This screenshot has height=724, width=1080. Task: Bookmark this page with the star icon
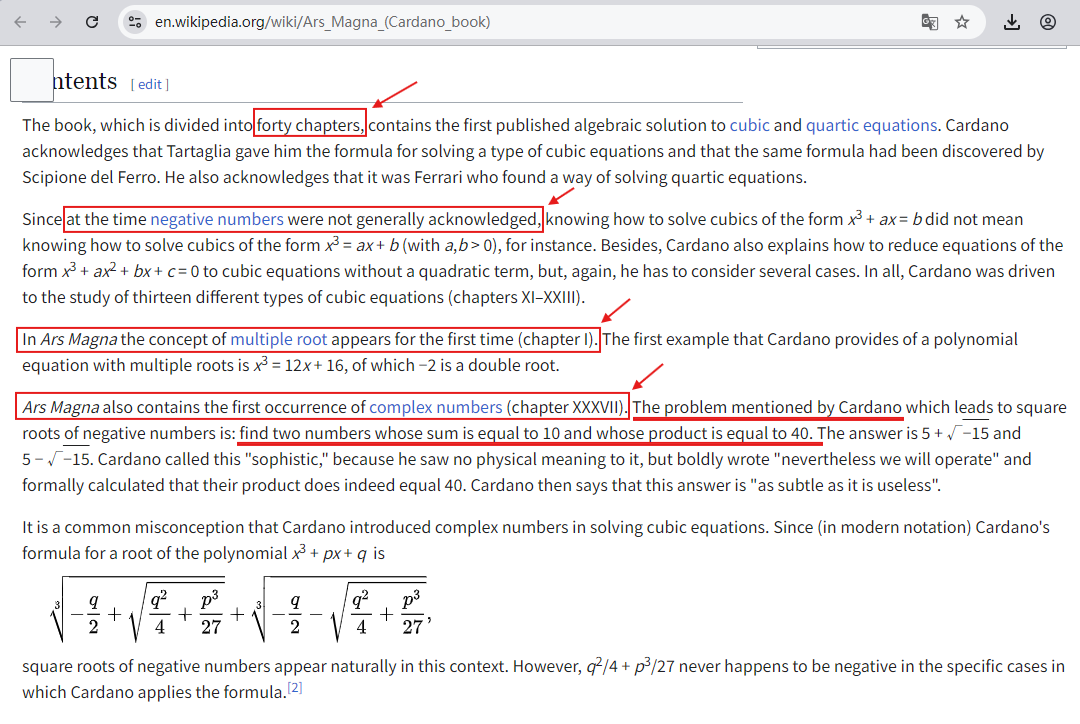coord(962,22)
